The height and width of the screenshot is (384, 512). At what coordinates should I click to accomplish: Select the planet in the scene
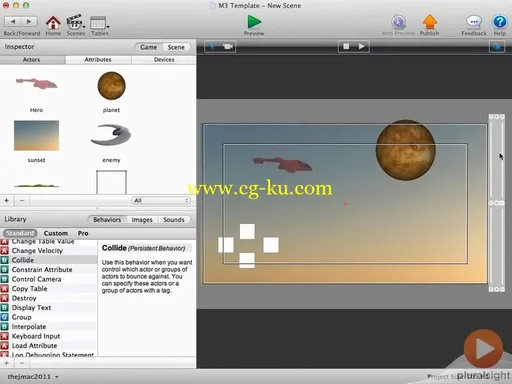pos(405,150)
